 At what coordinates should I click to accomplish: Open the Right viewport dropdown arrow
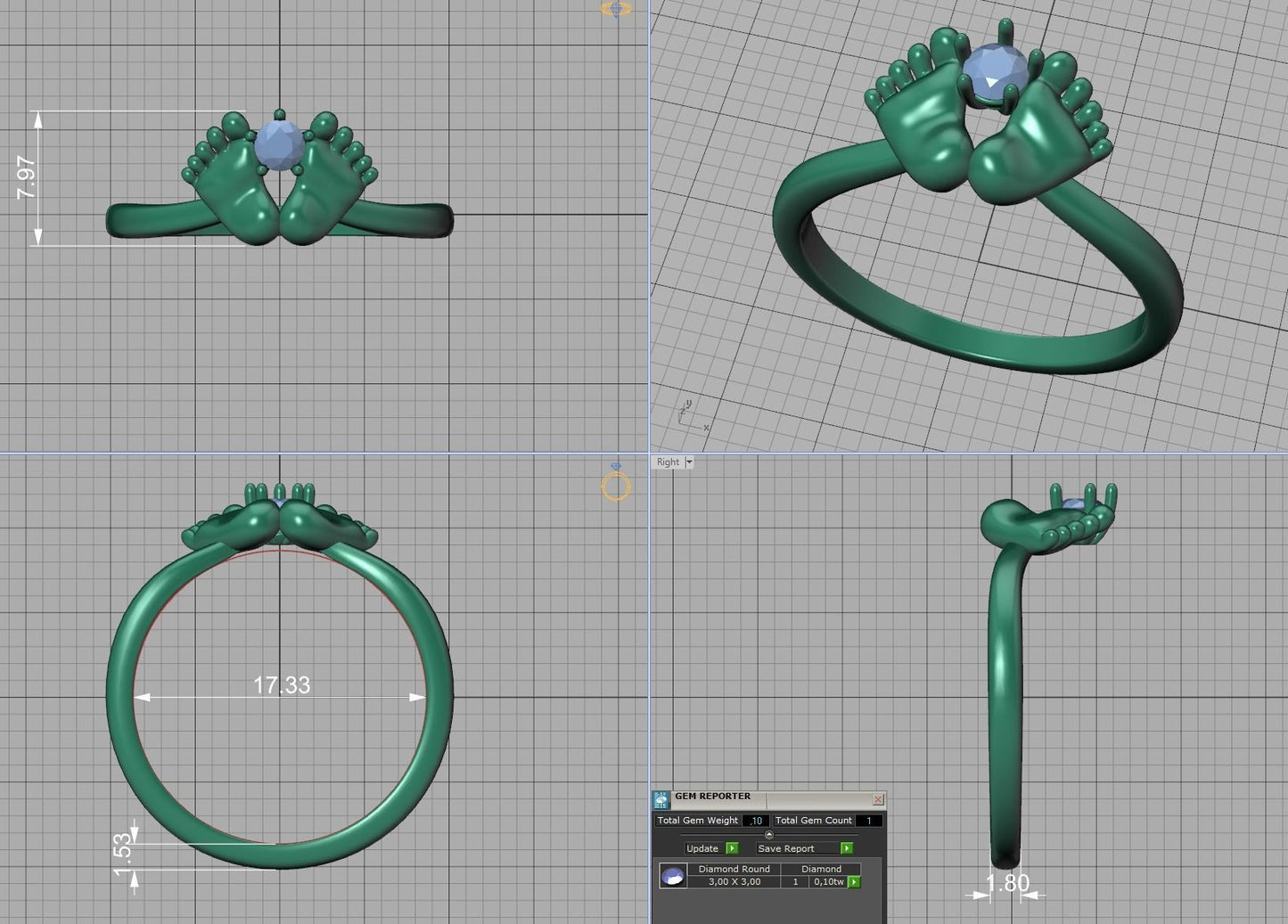pyautogui.click(x=689, y=462)
